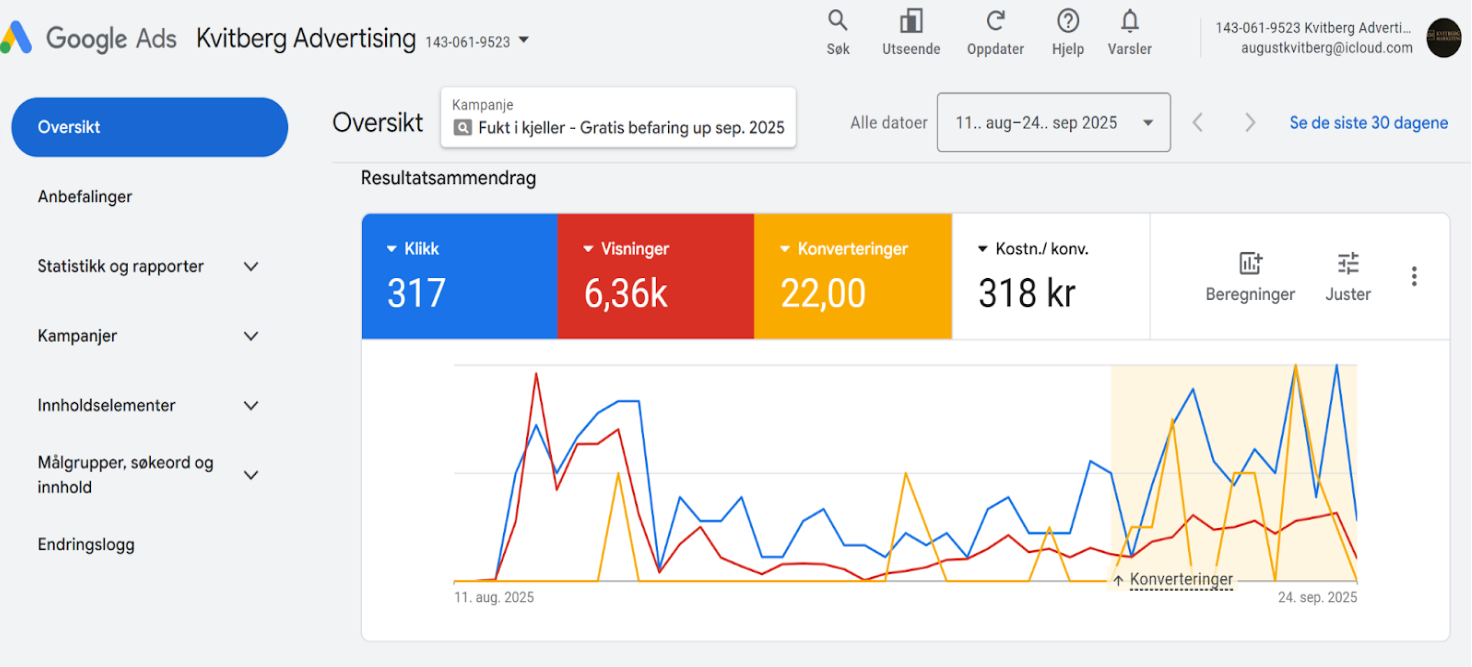Refresh data with the Oppdater icon
Viewport: 1472px width, 667px height.
[x=995, y=25]
